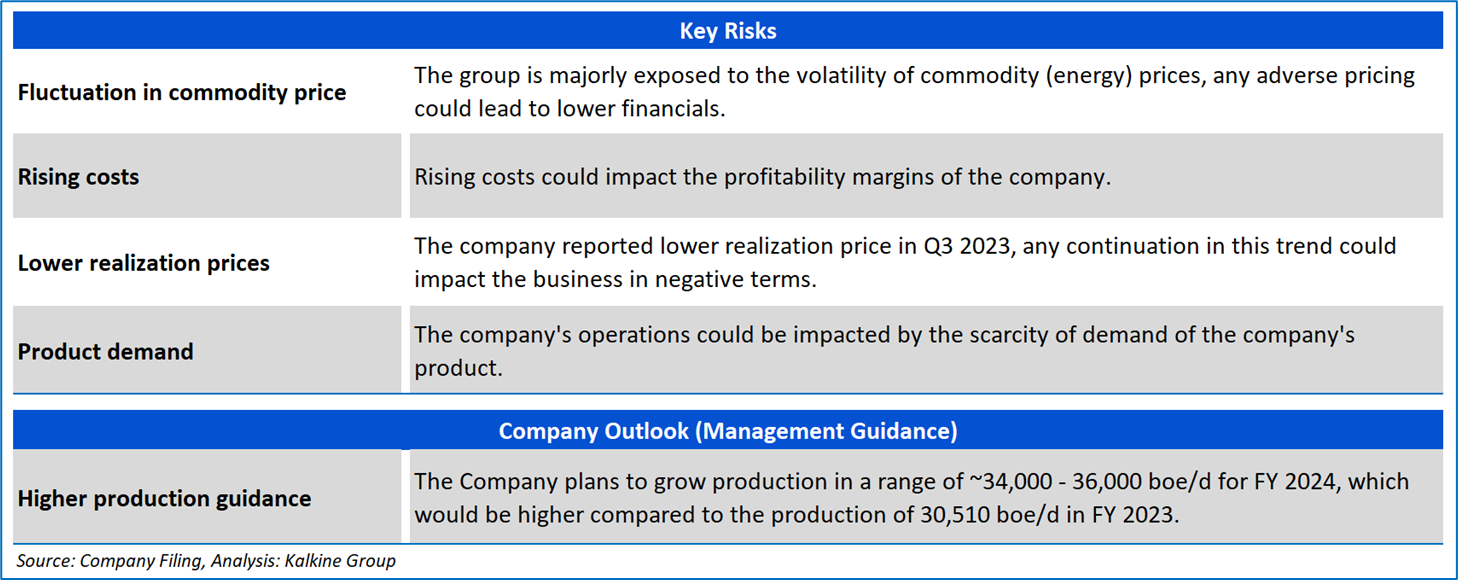1458x580 pixels.
Task: Select the Lower realization prices label
Action: click(x=144, y=263)
